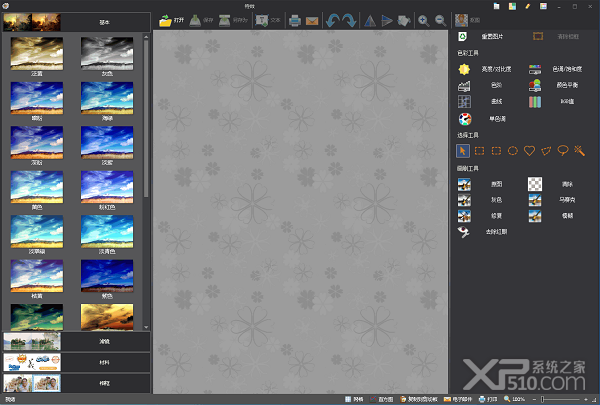The height and width of the screenshot is (405, 600).
Task: Select the first dashed rectangle selection tool
Action: [x=479, y=151]
